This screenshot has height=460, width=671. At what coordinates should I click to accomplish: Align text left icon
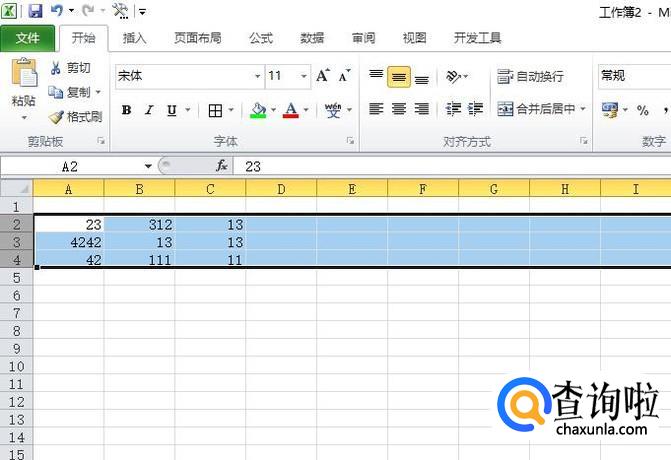(376, 109)
